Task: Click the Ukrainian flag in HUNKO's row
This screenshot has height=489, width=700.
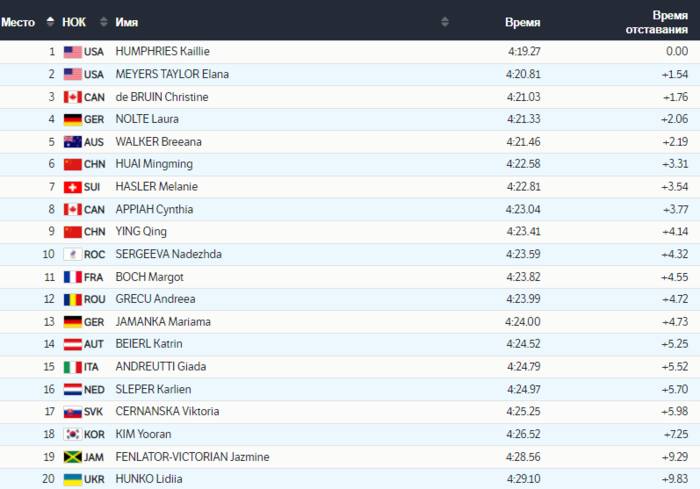Action: coord(72,479)
